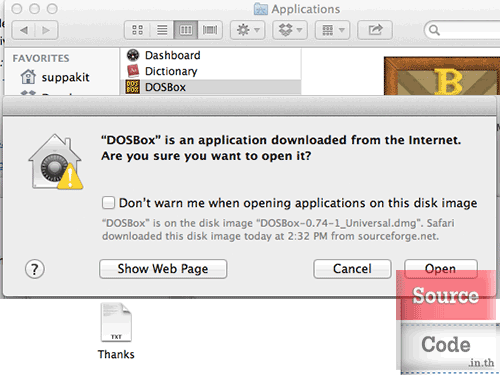
Task: Go forward in Finder window
Action: (46, 30)
